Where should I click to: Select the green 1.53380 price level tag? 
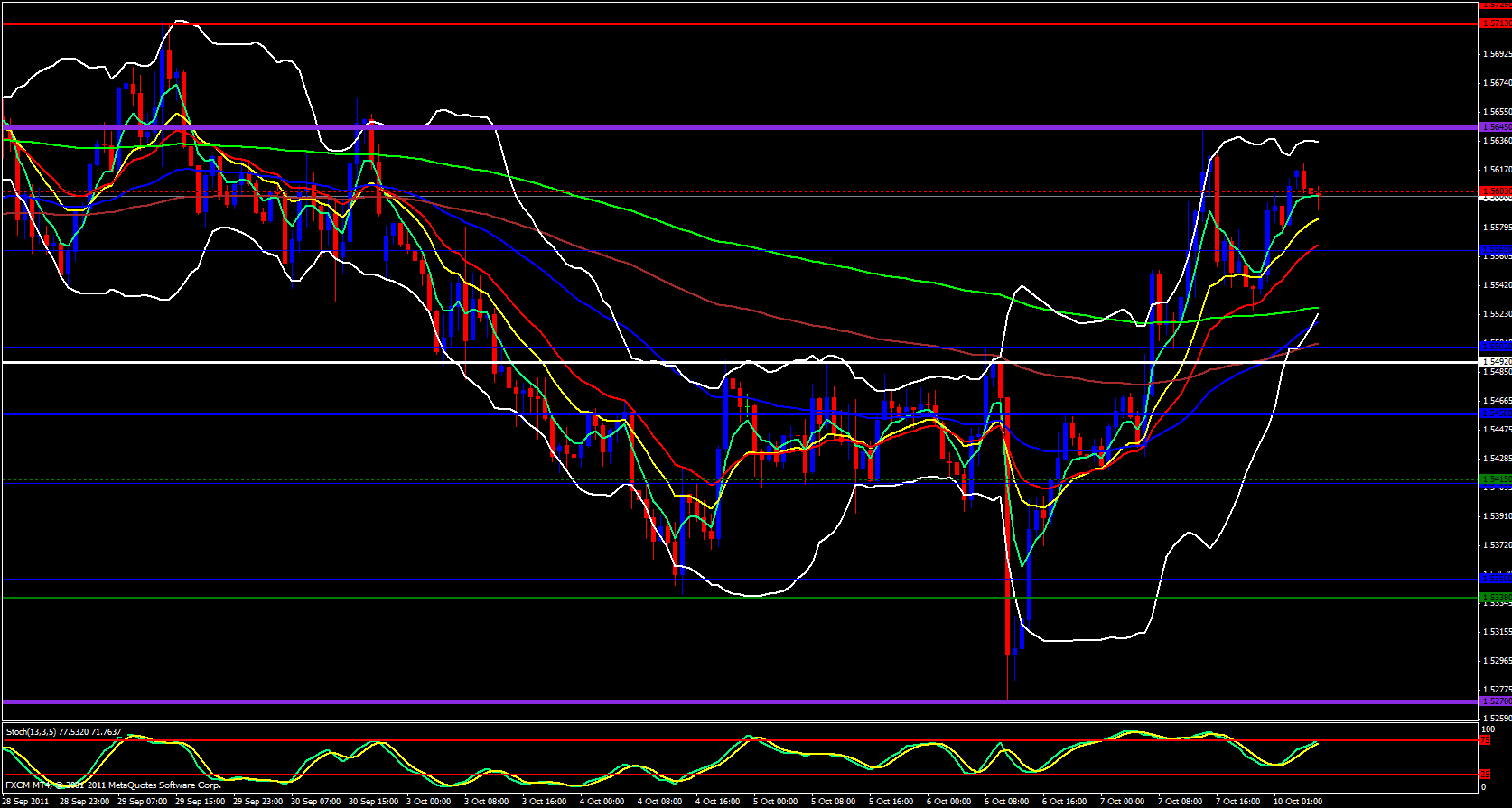pyautogui.click(x=1496, y=598)
